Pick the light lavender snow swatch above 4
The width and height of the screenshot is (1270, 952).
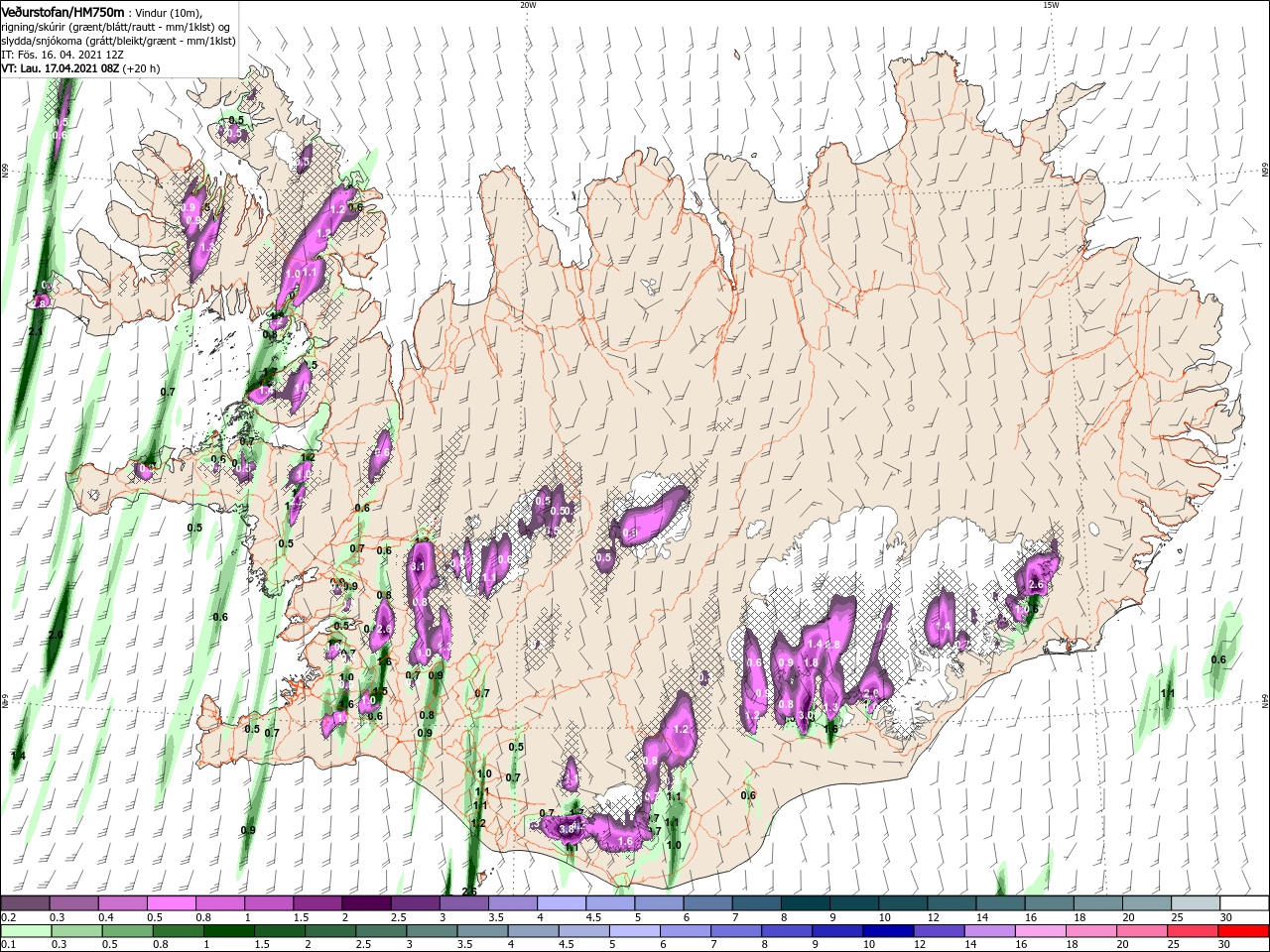point(561,903)
